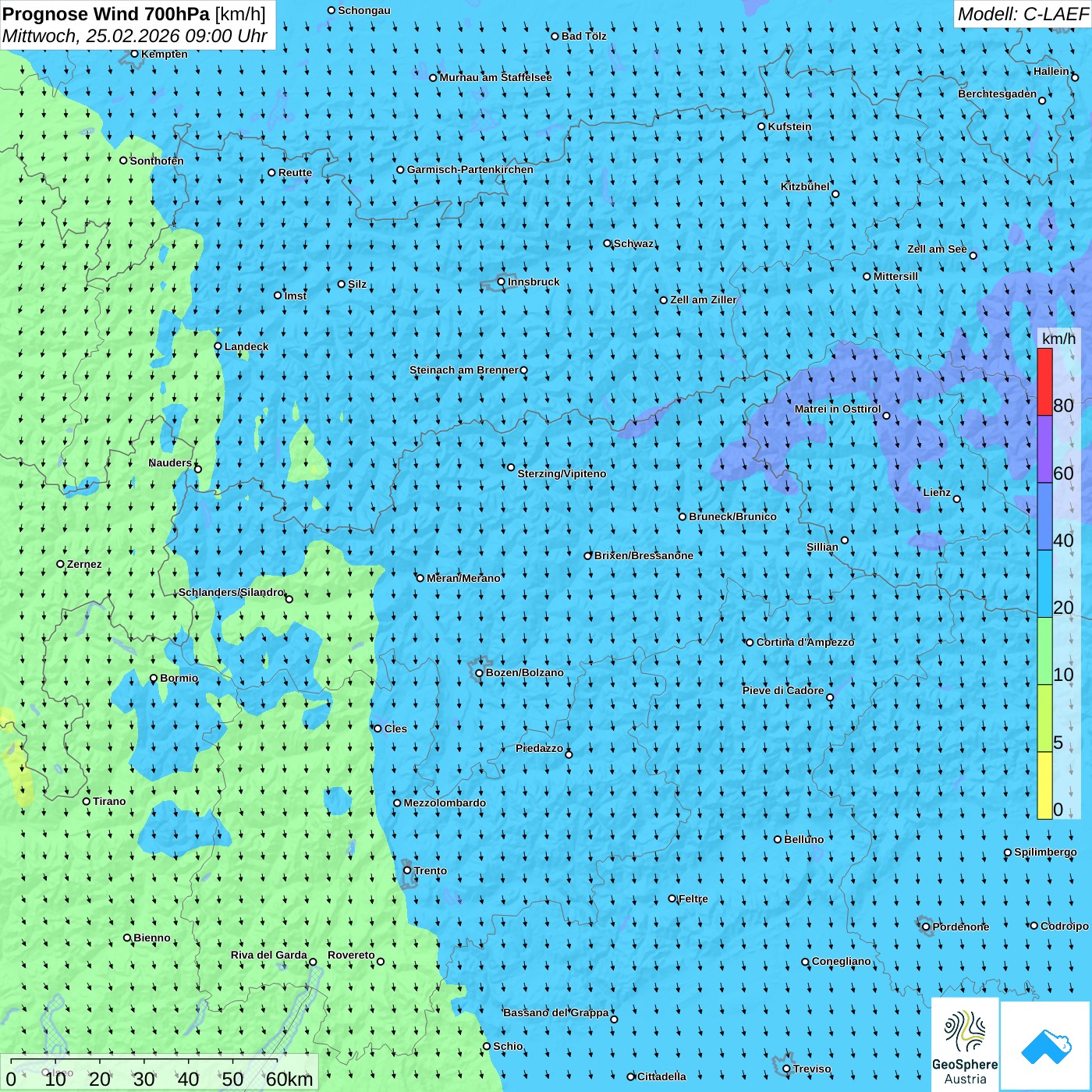The image size is (1092, 1092).
Task: Choose the green legend segment 10 to 20
Action: 1044,651
